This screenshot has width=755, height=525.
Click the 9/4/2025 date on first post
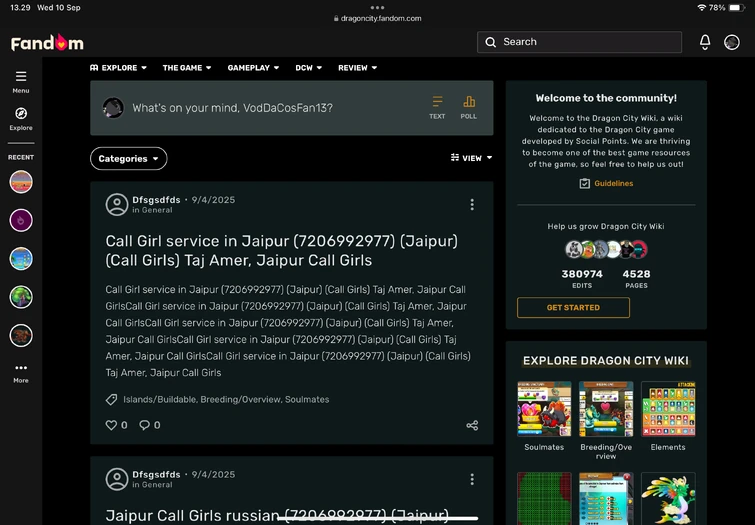click(213, 200)
